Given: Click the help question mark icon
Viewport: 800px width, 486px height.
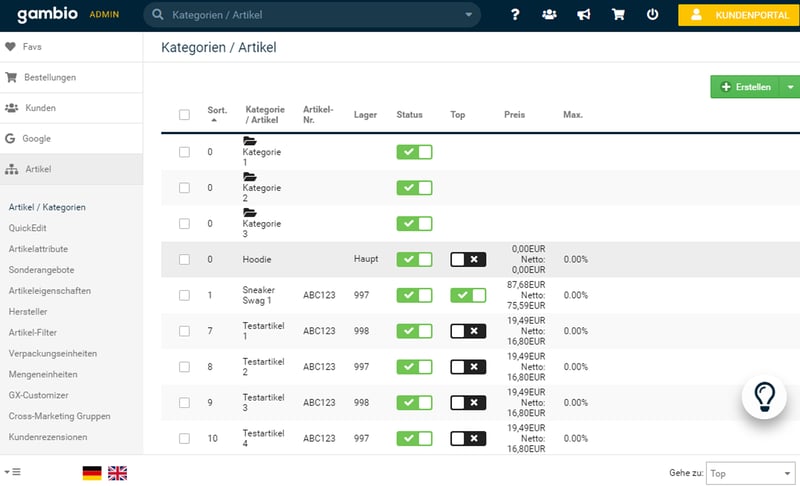Looking at the screenshot, I should pyautogui.click(x=515, y=15).
